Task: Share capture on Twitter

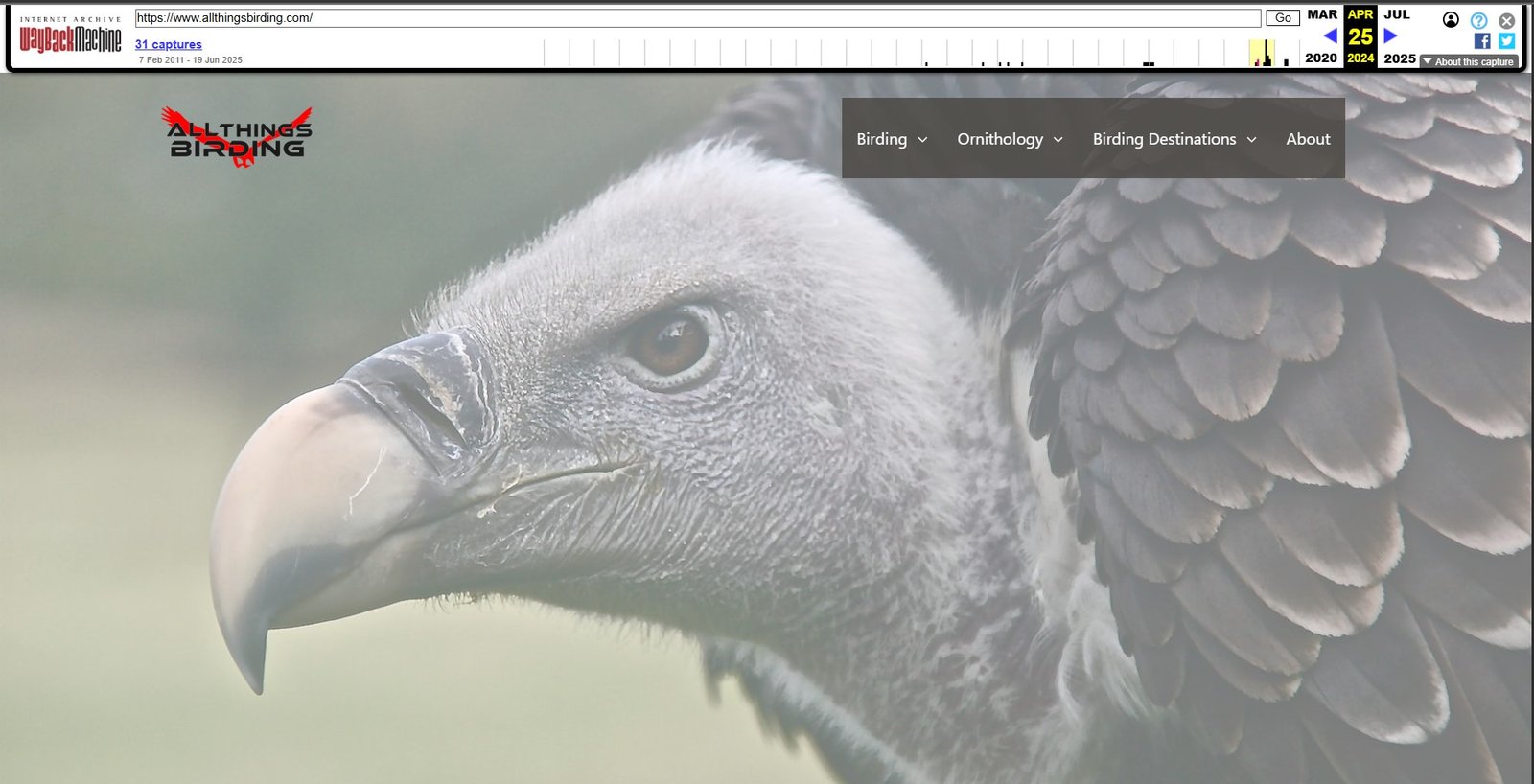Action: 1506,41
